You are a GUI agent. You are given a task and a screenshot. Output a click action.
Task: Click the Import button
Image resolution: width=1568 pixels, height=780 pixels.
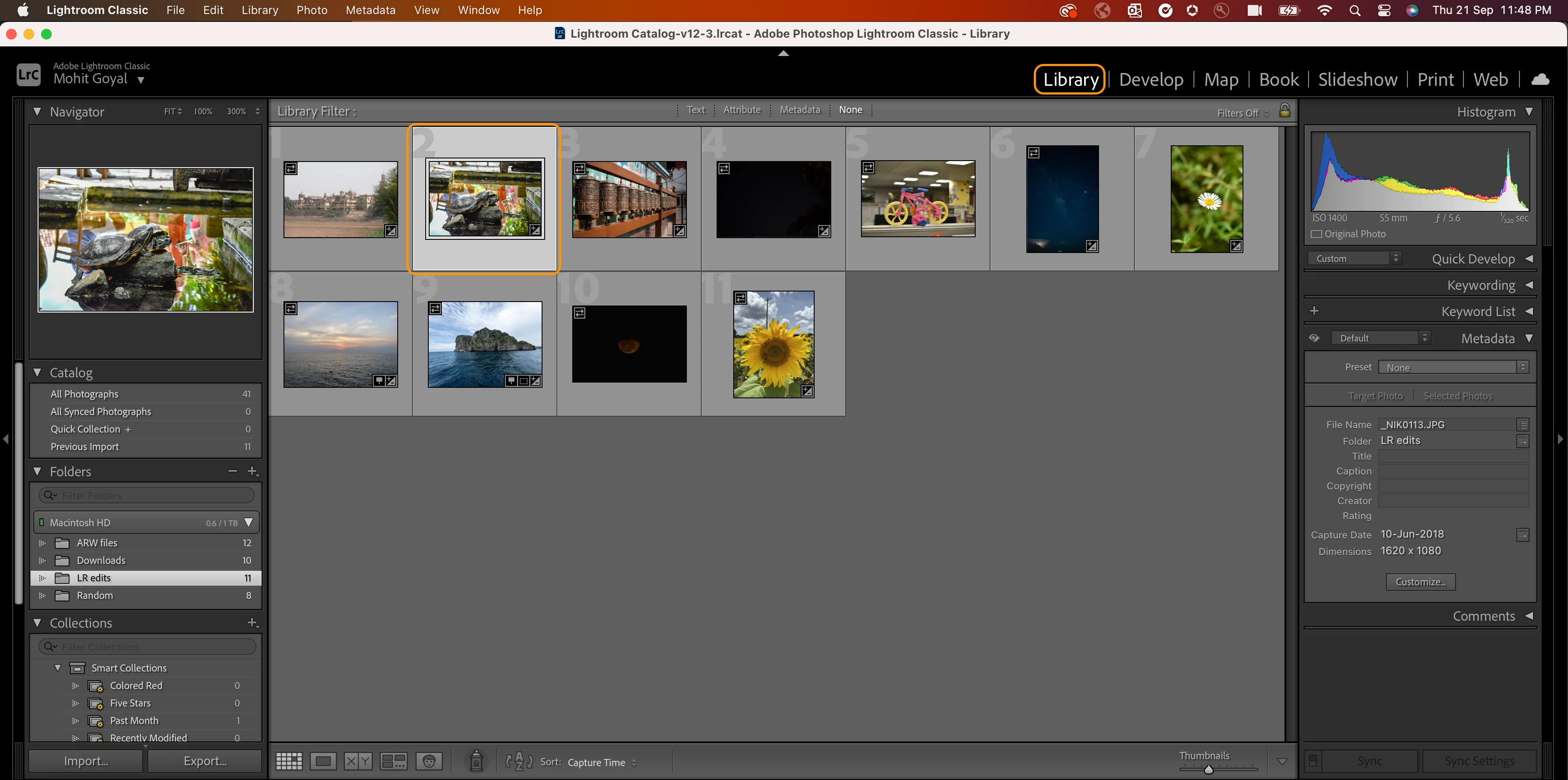click(86, 761)
